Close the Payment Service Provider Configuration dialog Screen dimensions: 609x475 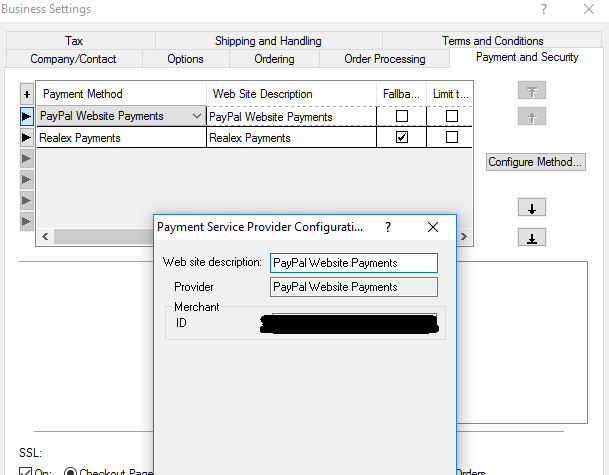tap(433, 227)
